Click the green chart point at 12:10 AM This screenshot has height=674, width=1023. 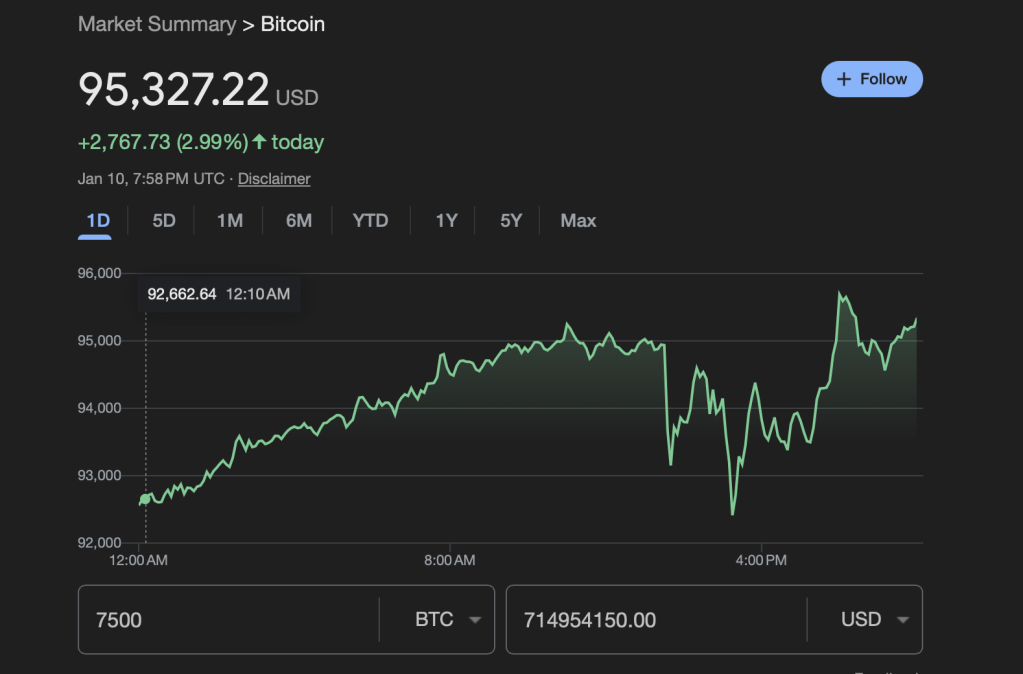tap(146, 498)
